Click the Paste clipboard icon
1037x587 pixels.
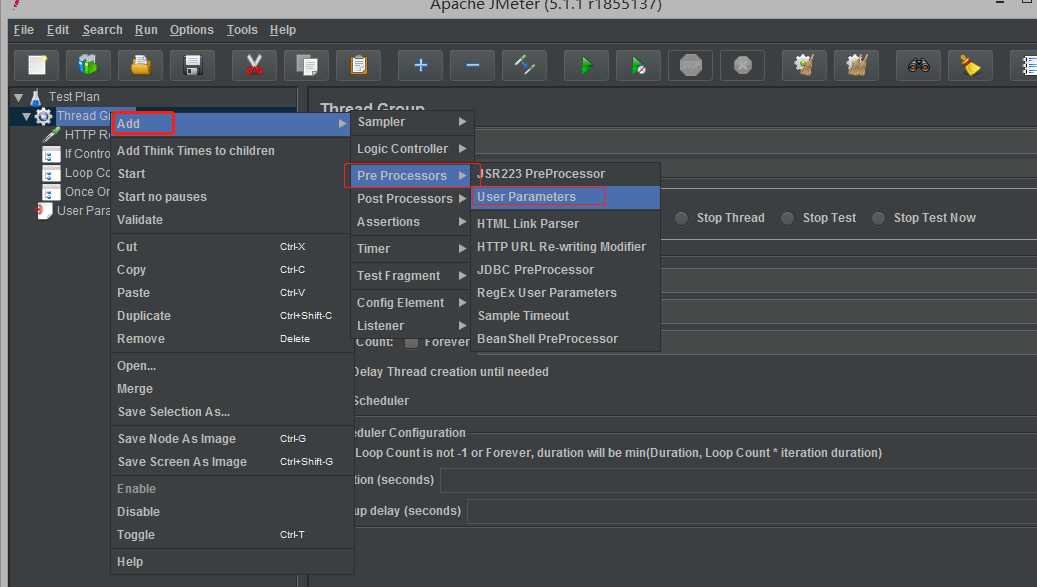(358, 65)
